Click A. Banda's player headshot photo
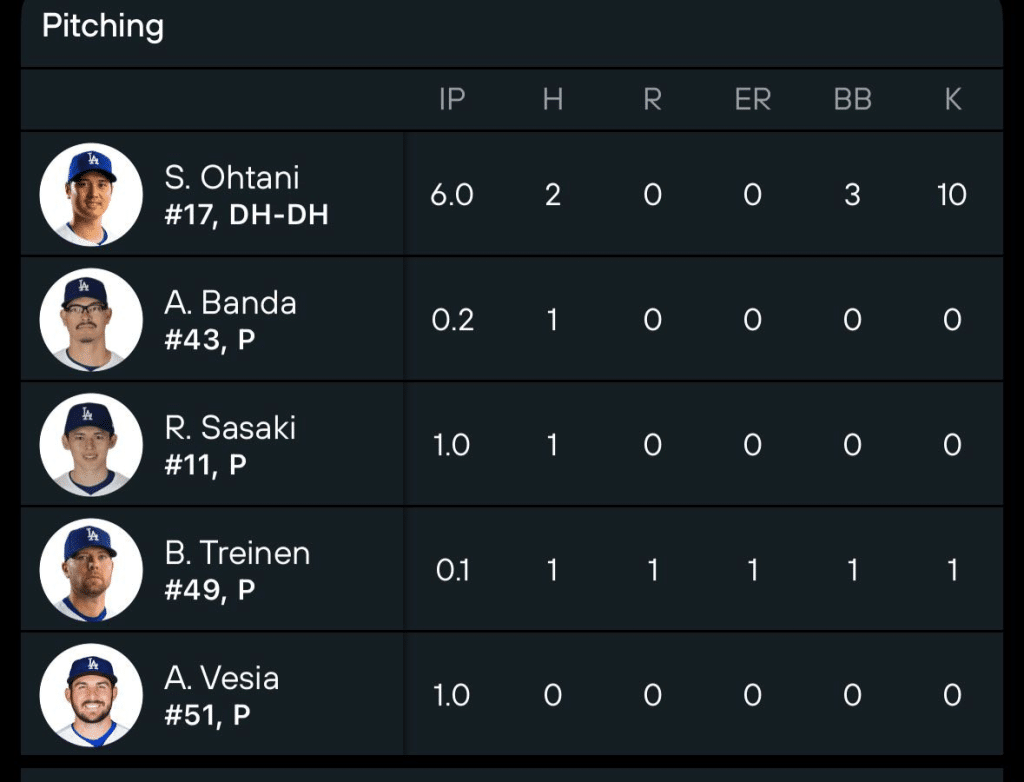 pyautogui.click(x=91, y=319)
